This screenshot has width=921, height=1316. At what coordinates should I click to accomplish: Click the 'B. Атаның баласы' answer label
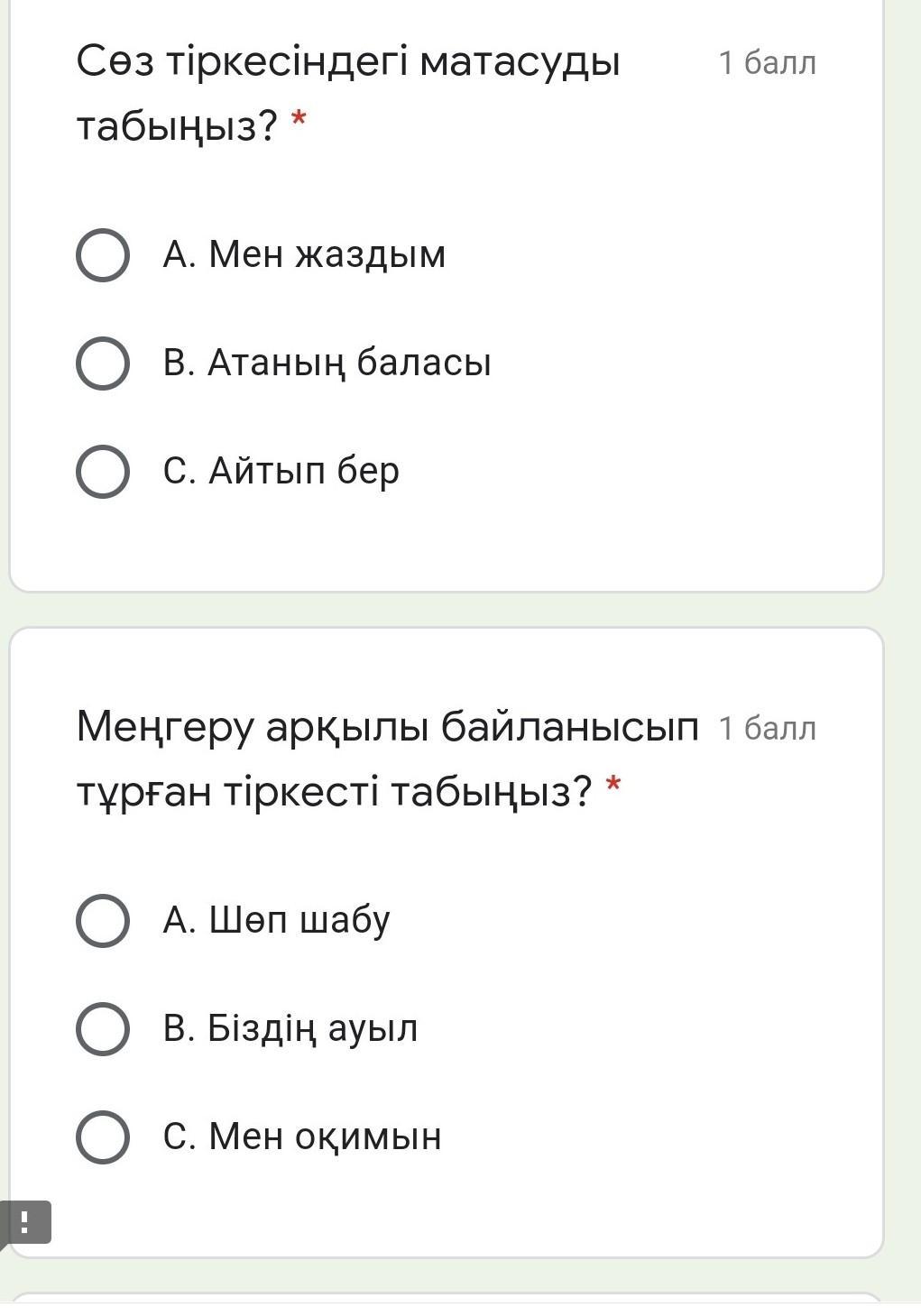(327, 364)
